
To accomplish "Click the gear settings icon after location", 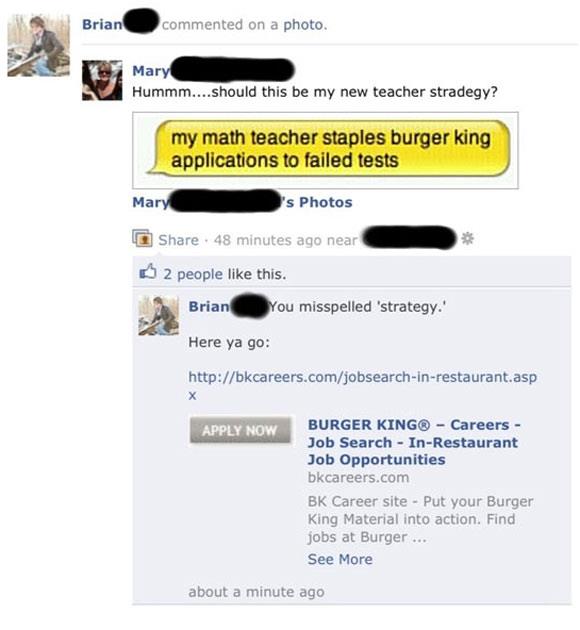I will (x=467, y=239).
